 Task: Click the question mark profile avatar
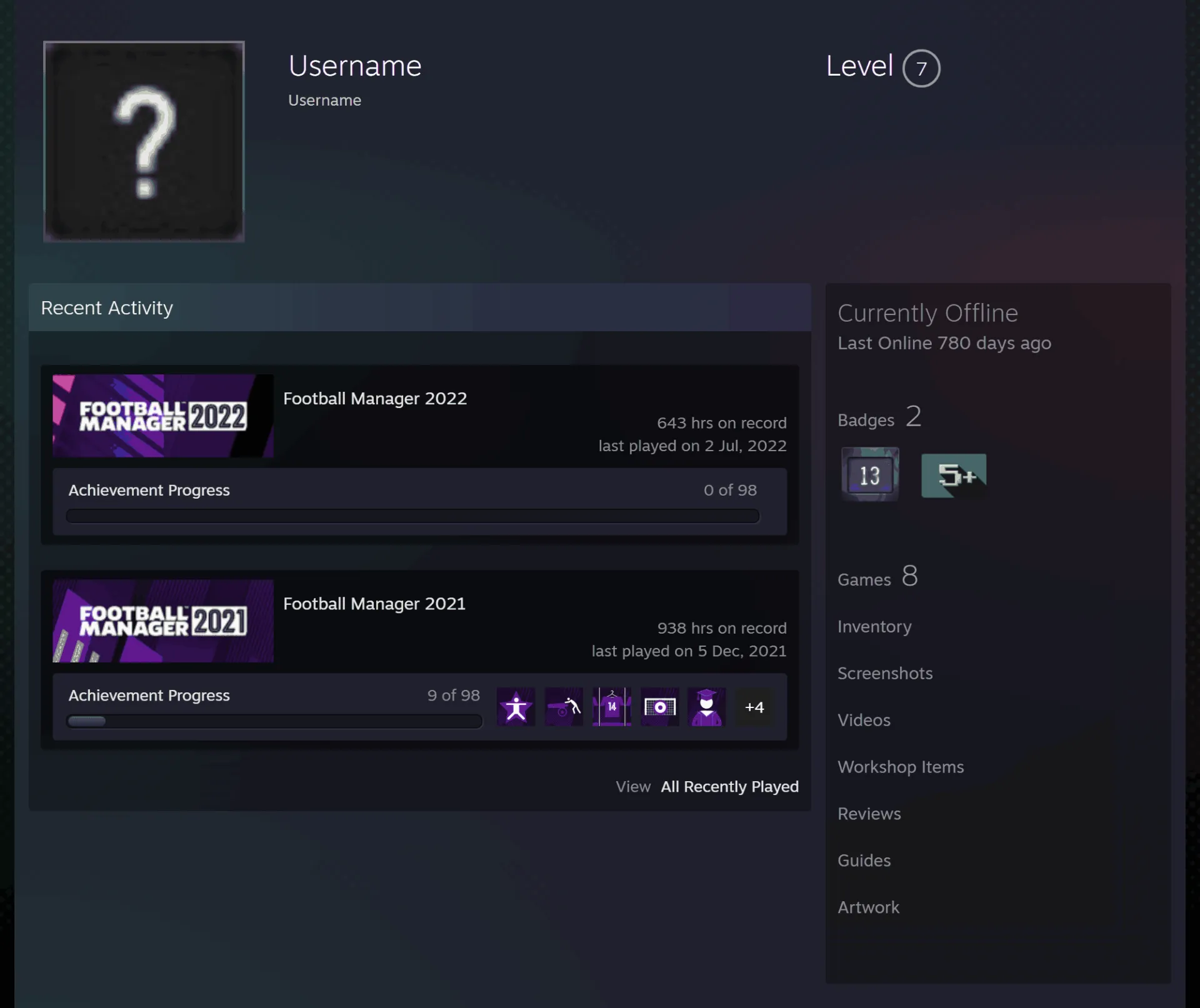[x=144, y=141]
